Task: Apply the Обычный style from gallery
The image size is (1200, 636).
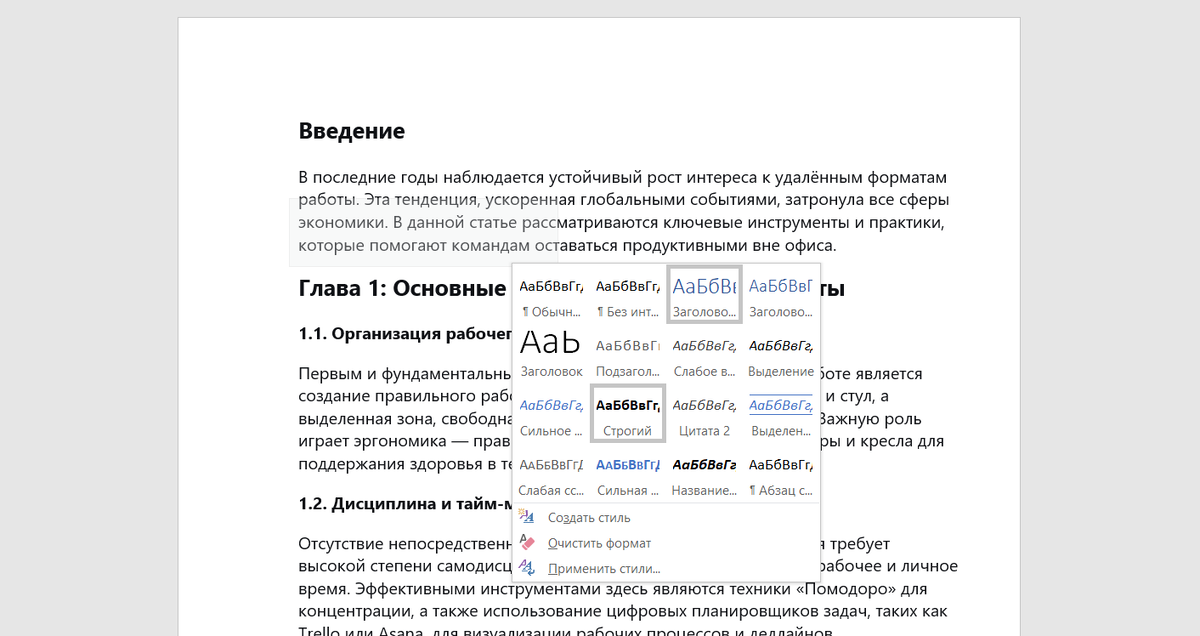Action: click(551, 295)
